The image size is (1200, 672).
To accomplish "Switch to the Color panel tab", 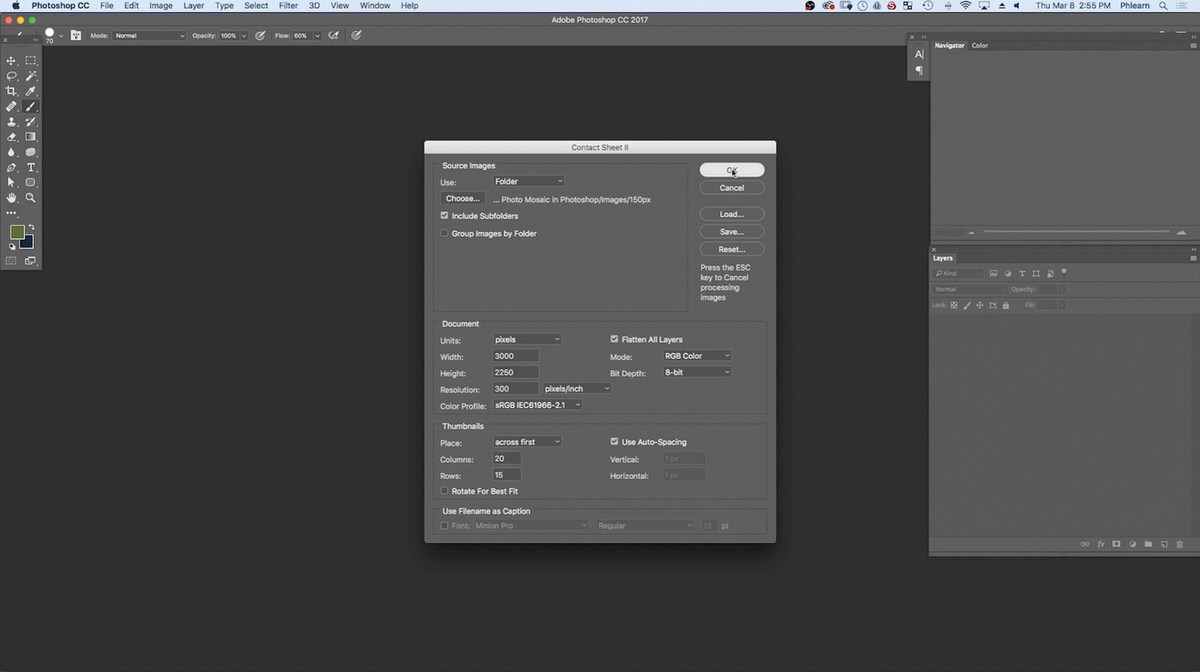I will [980, 45].
